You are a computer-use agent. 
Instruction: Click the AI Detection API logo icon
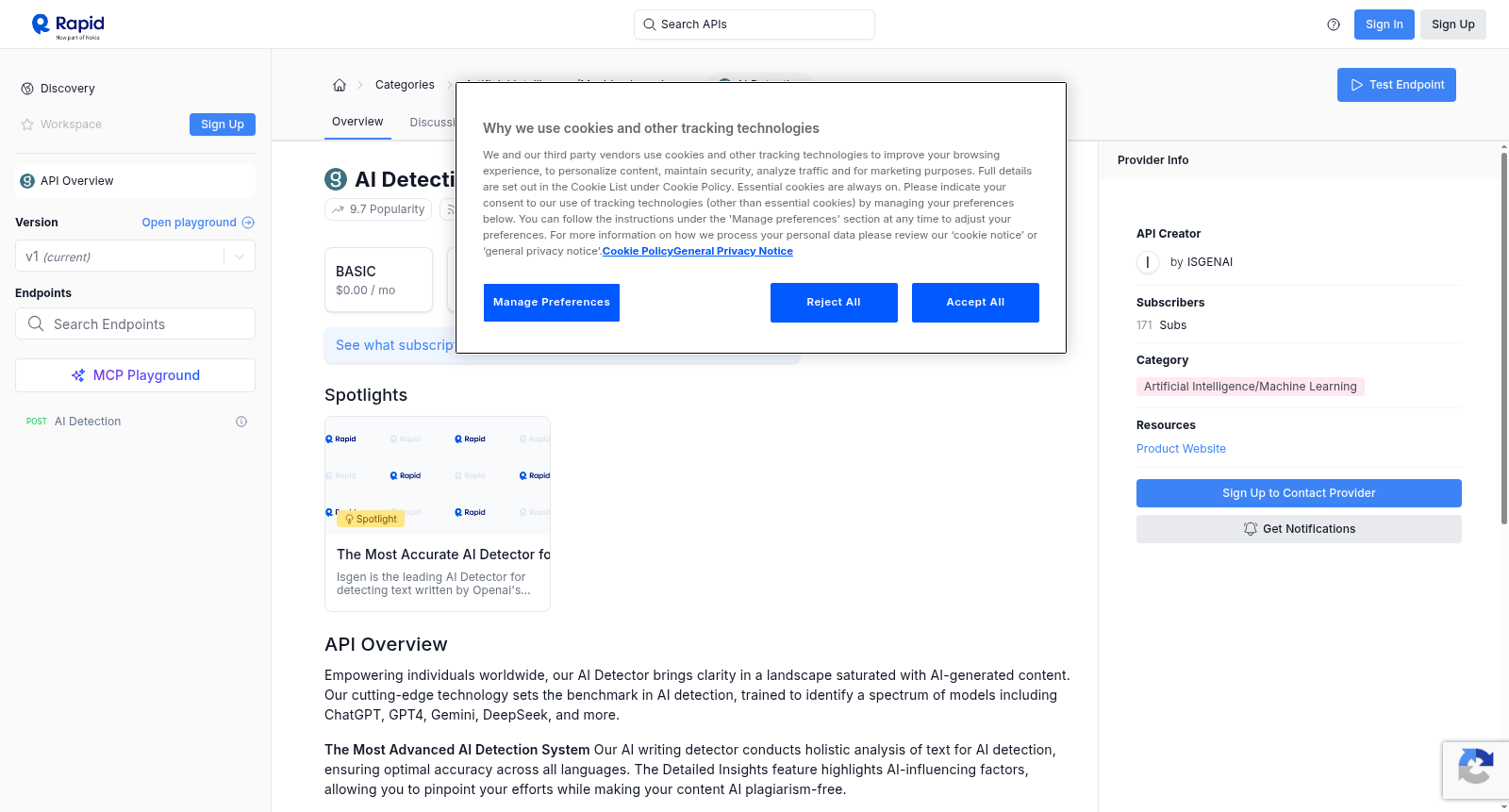pos(336,179)
